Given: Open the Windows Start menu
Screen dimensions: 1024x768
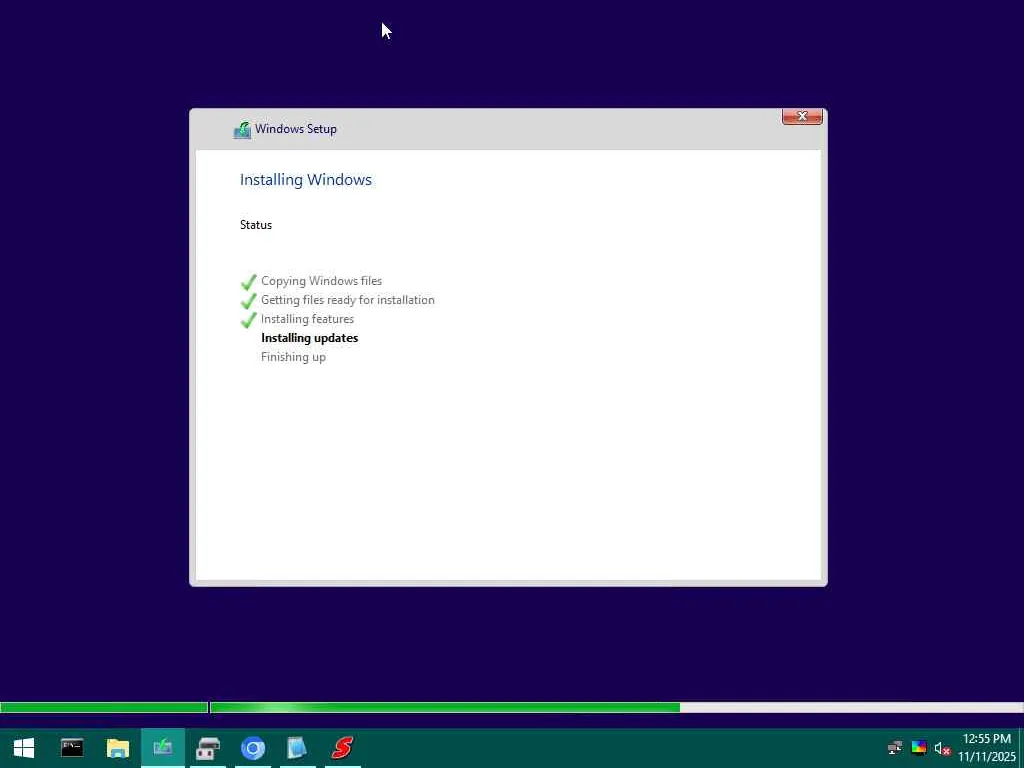Looking at the screenshot, I should (24, 748).
